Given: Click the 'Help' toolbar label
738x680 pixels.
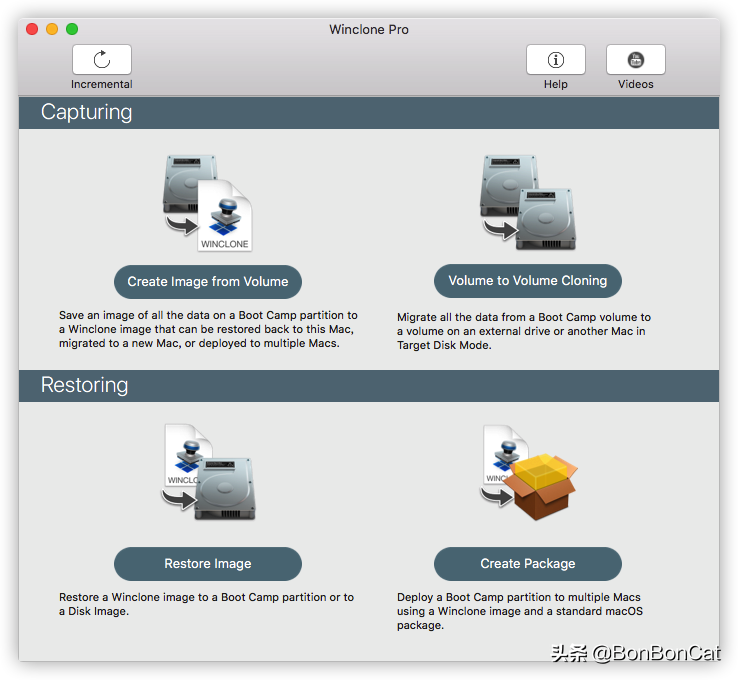Looking at the screenshot, I should click(x=555, y=84).
